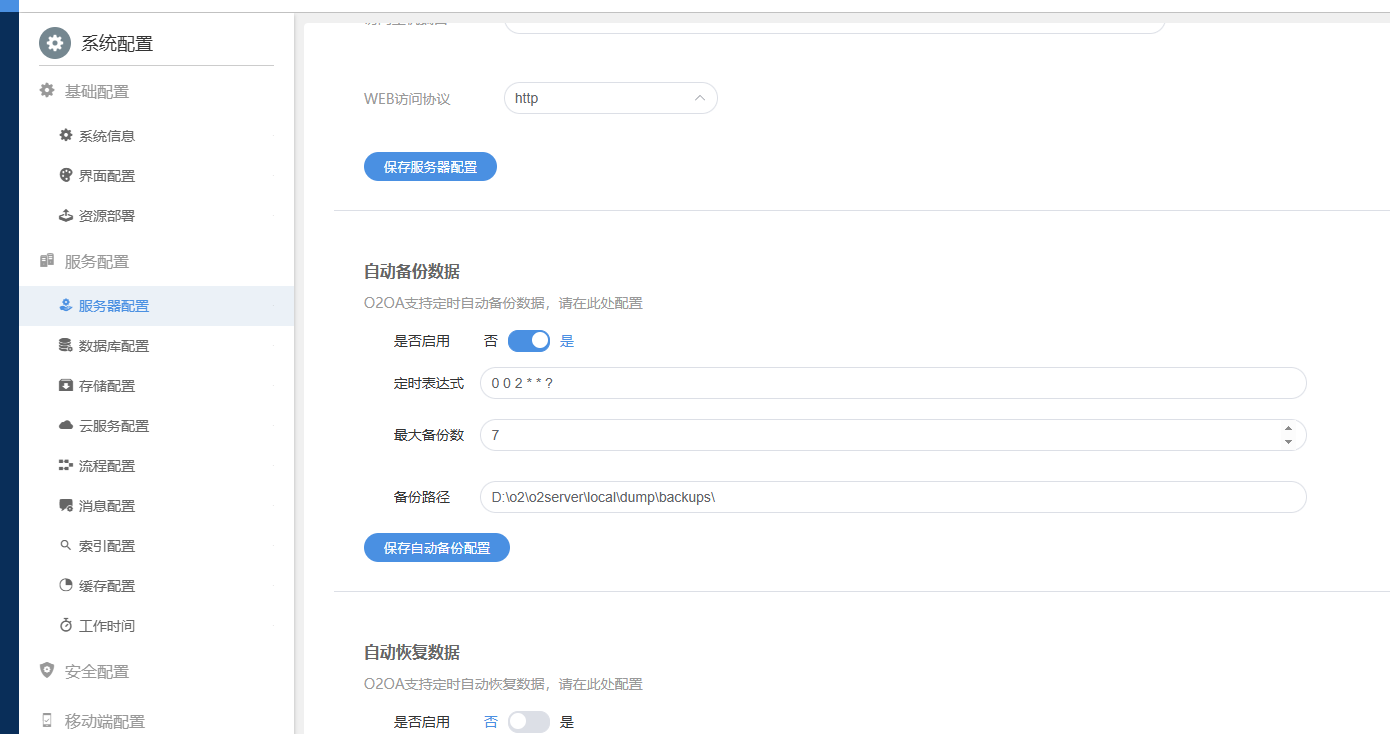
Task: Increase 最大备份数 with the up arrow
Action: (x=1288, y=429)
